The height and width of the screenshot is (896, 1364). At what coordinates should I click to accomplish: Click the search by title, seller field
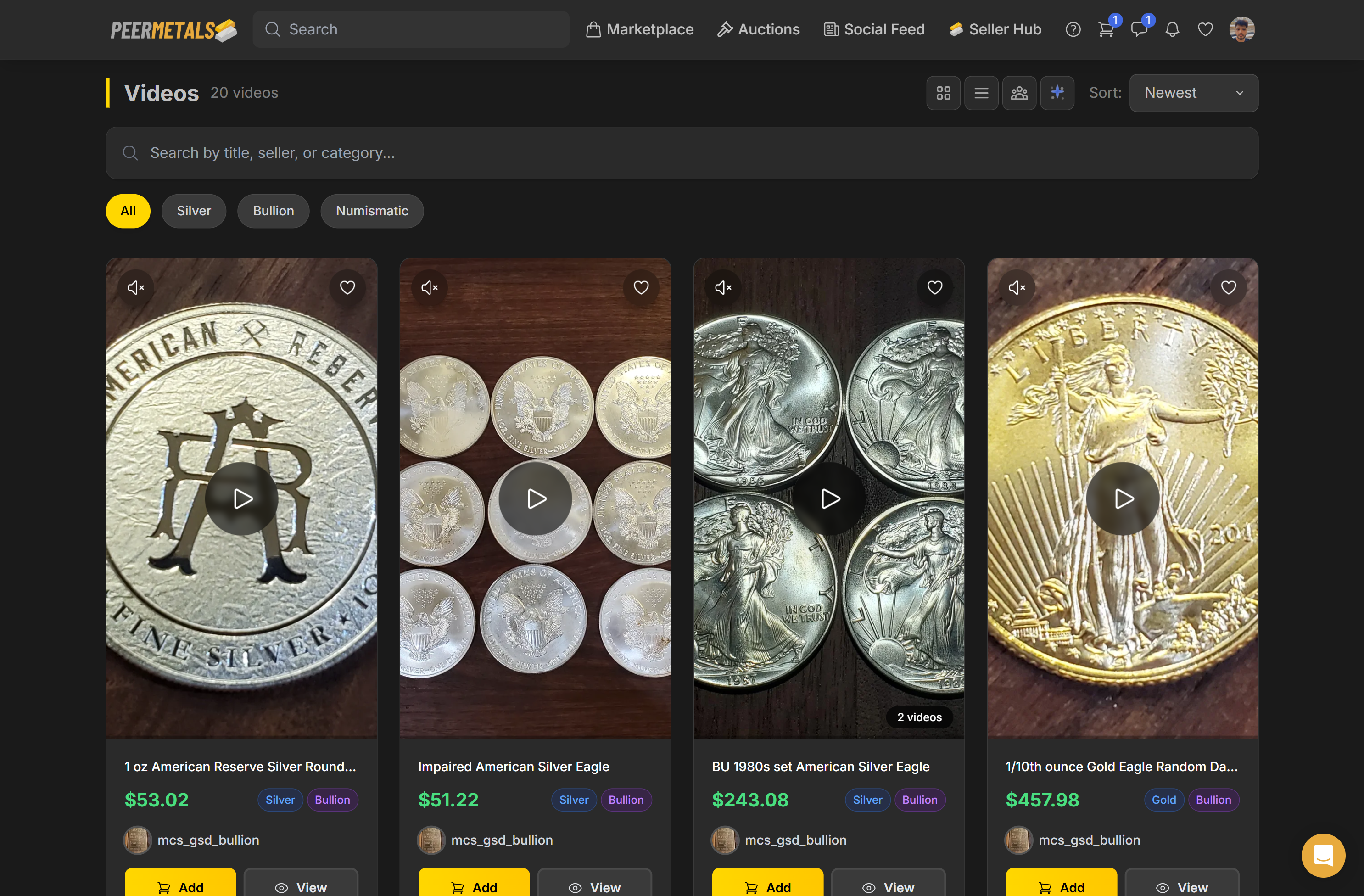pyautogui.click(x=682, y=153)
